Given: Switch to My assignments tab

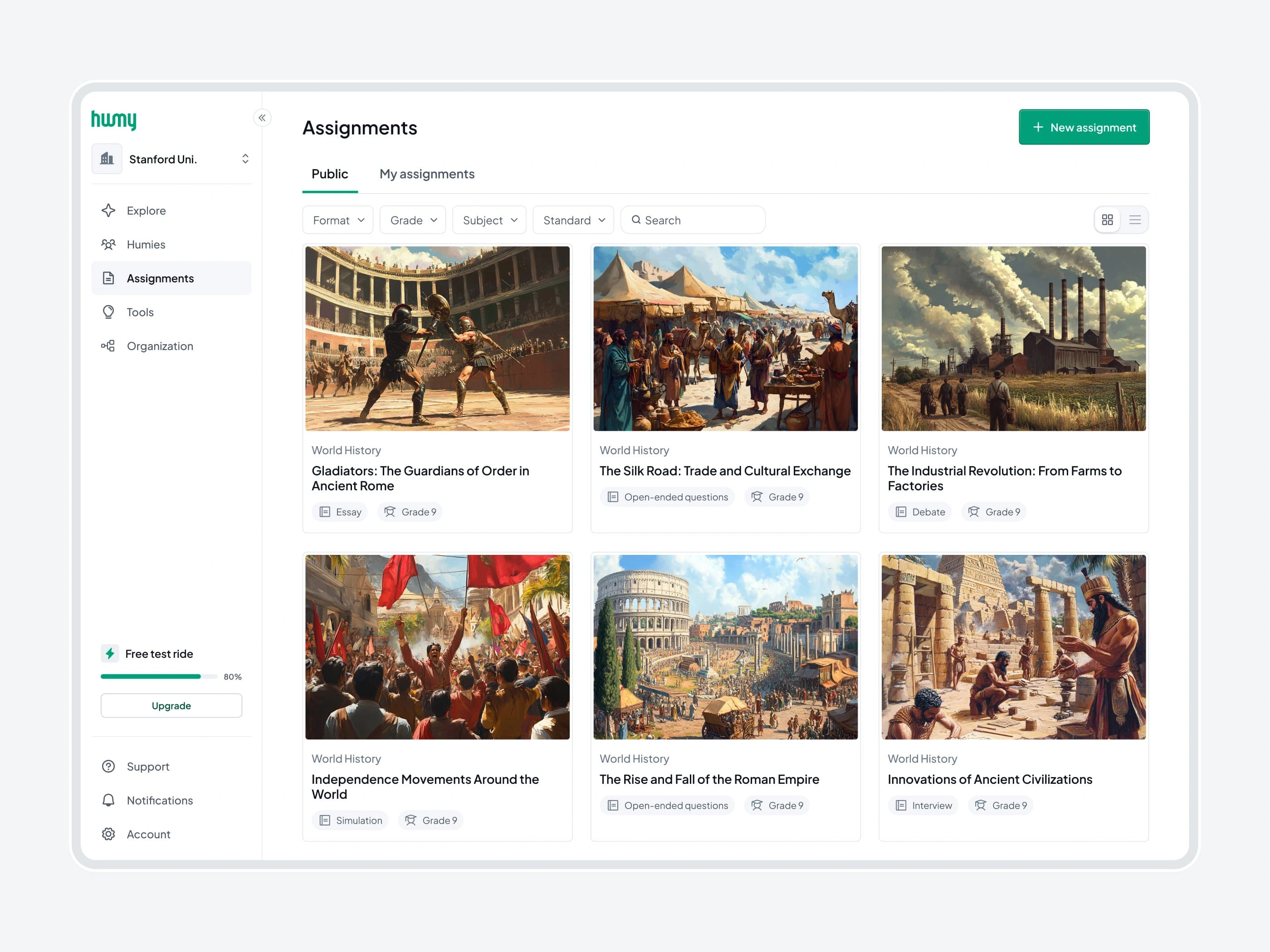Looking at the screenshot, I should pos(427,174).
